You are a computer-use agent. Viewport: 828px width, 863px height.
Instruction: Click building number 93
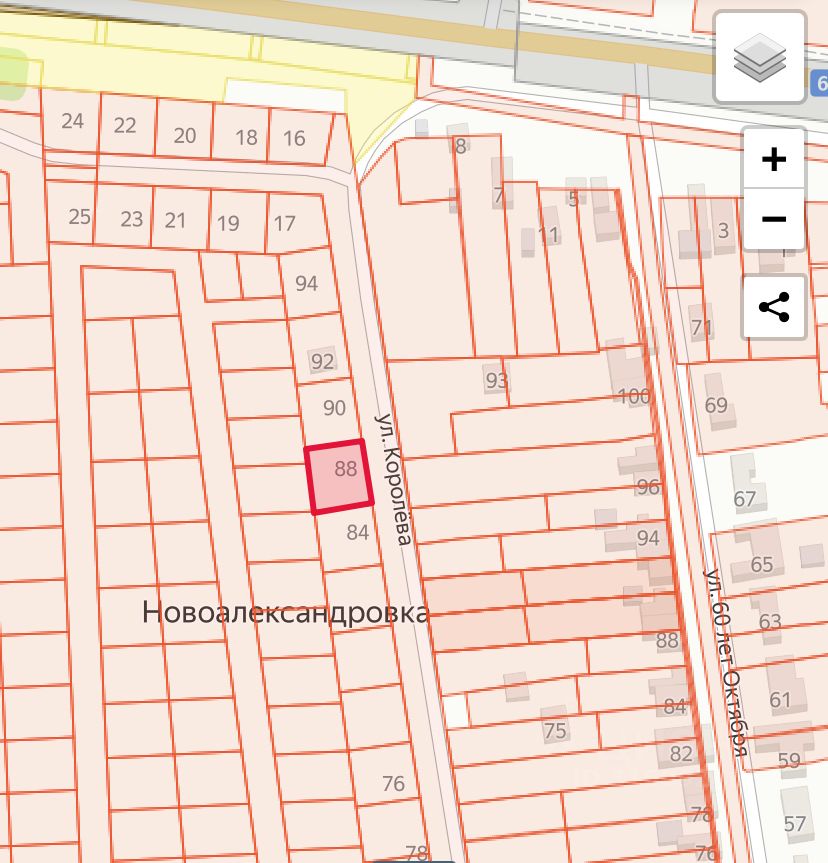(496, 380)
